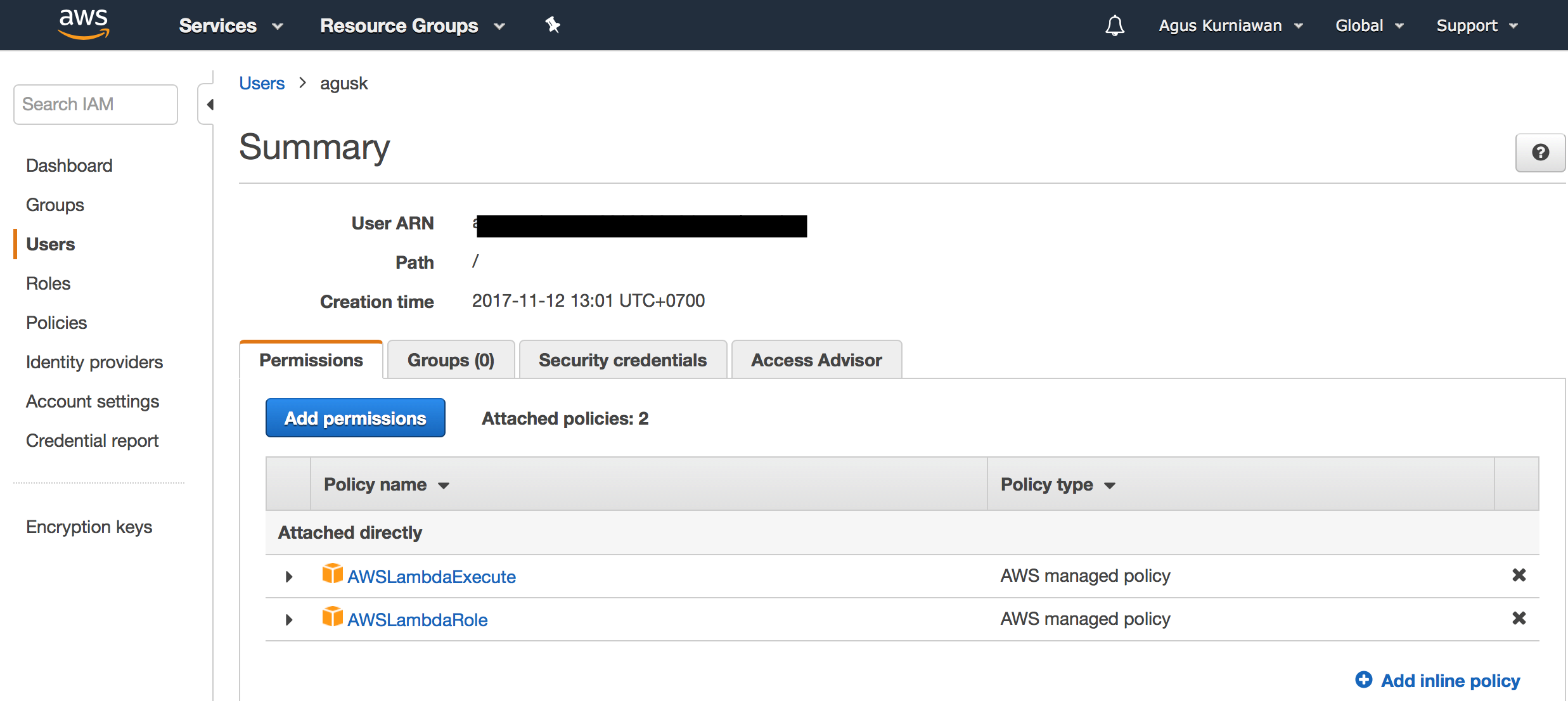Open the AWSLambdaExecute policy link

click(x=432, y=577)
